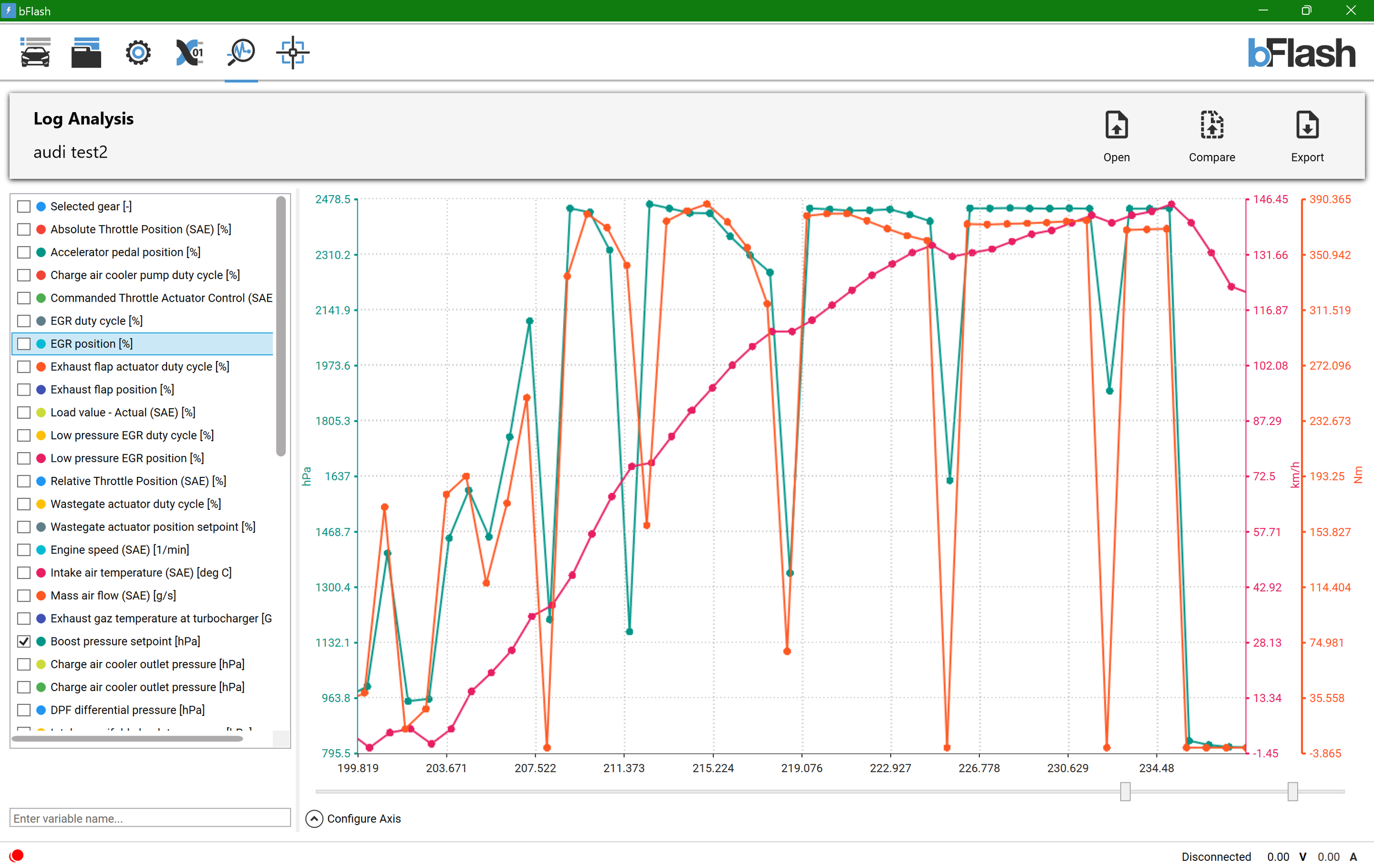This screenshot has width=1374, height=868.
Task: Collapse the Configure Axis panel
Action: pyautogui.click(x=314, y=819)
